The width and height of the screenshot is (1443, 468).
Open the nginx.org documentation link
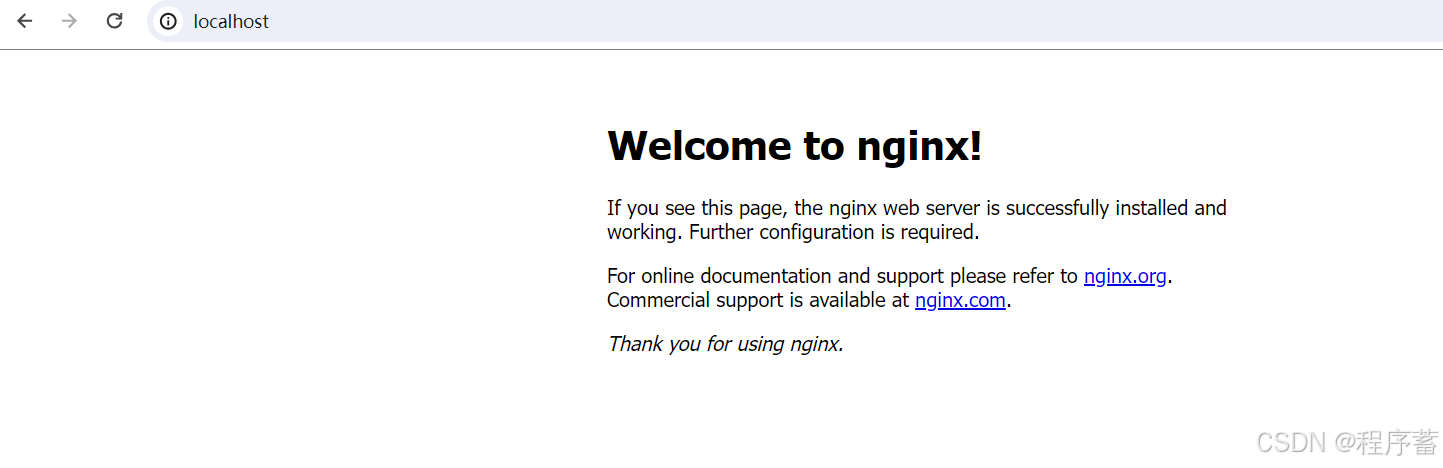click(x=1125, y=276)
